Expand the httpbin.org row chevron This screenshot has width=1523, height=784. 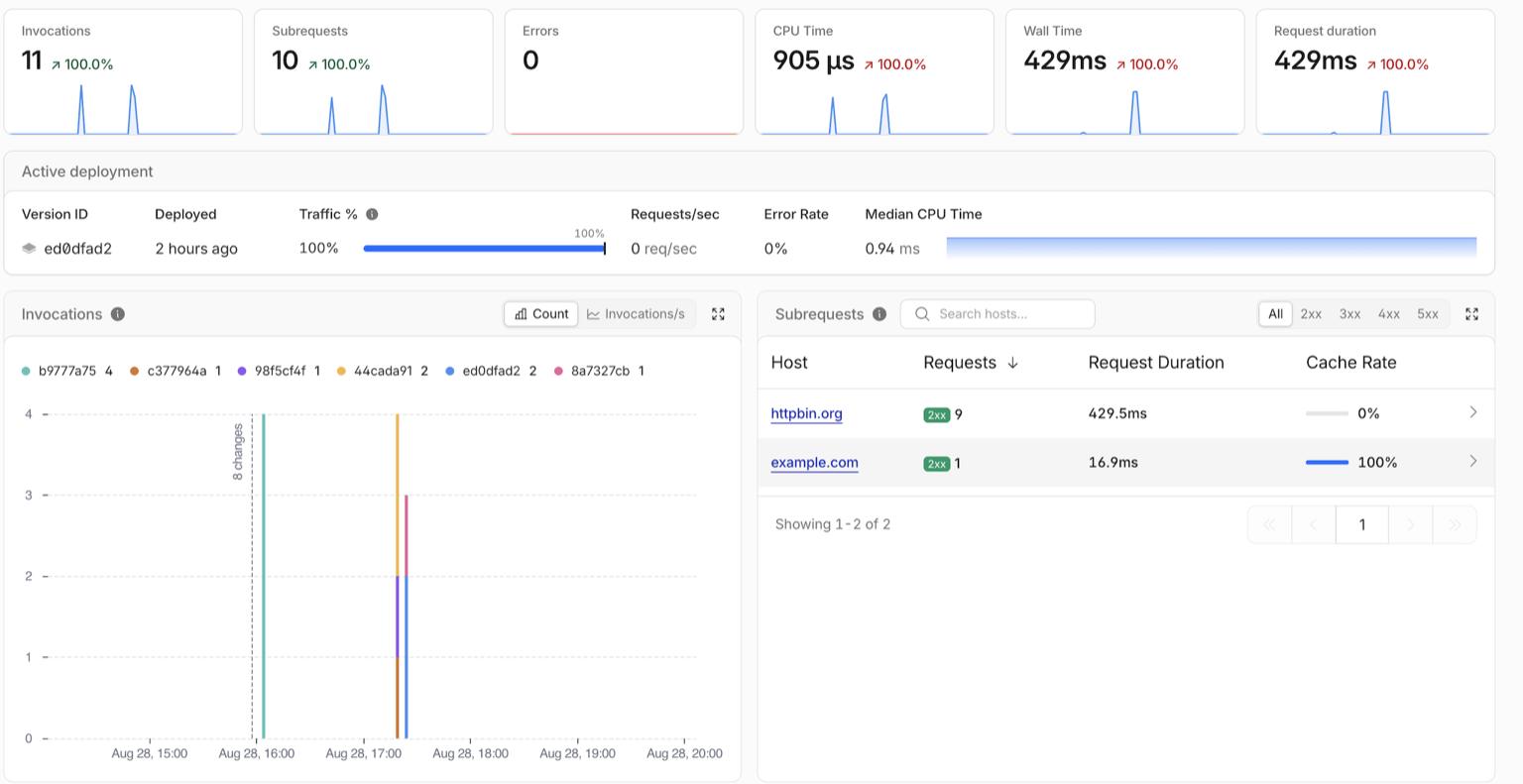pyautogui.click(x=1472, y=412)
